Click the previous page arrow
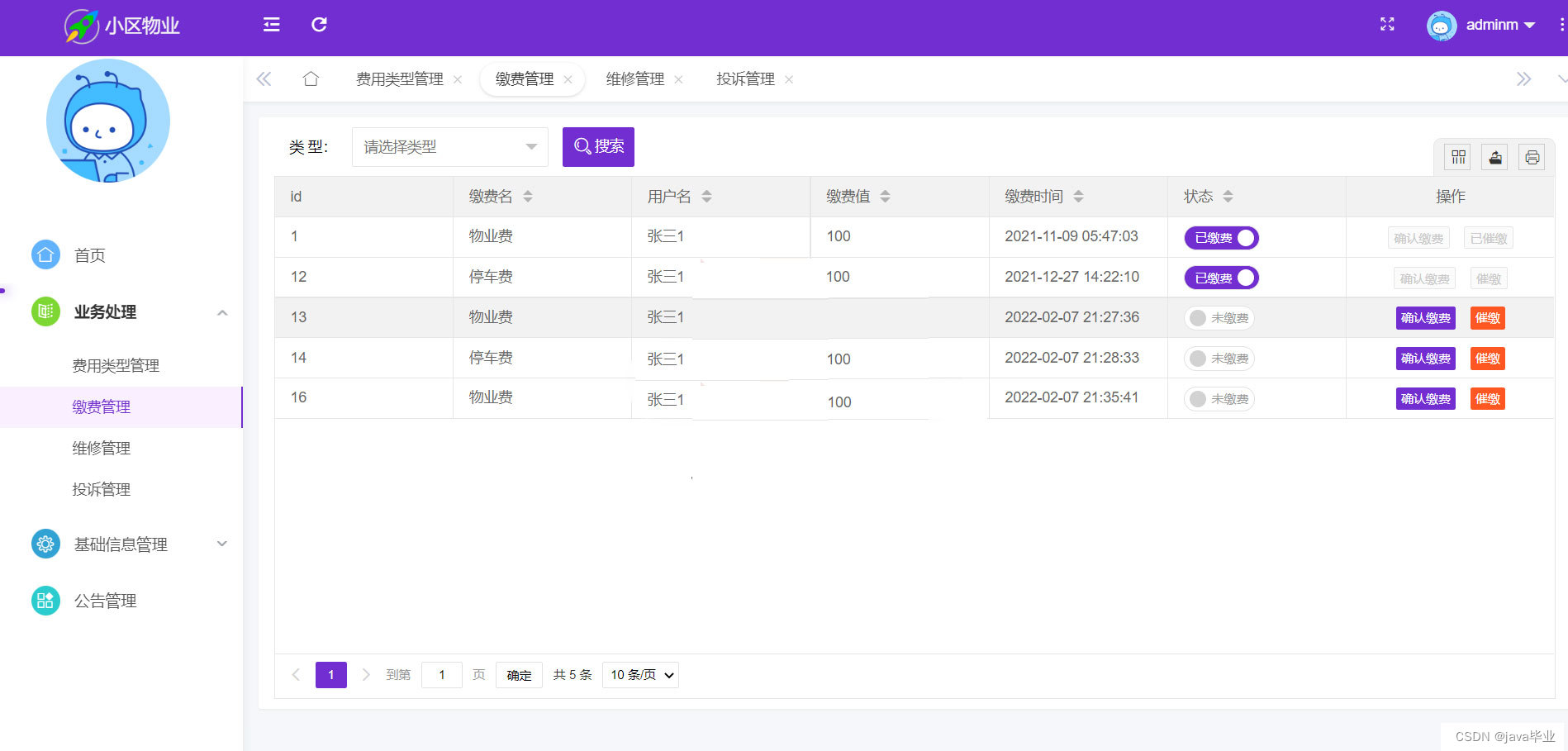 click(x=296, y=675)
